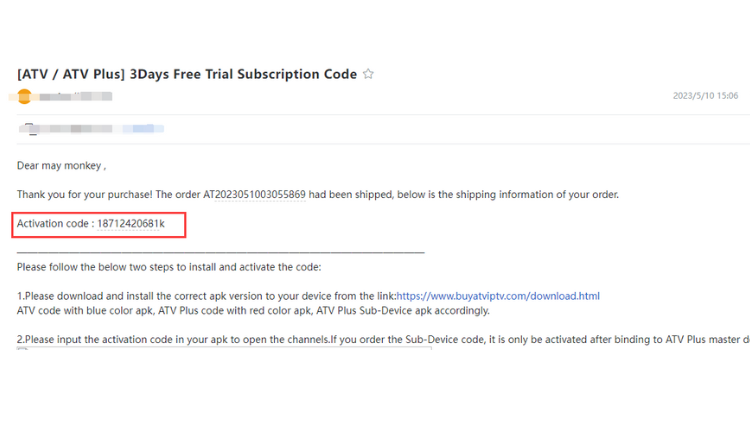Click order number AT2023051003055869
The image size is (750, 422).
pyautogui.click(x=254, y=195)
